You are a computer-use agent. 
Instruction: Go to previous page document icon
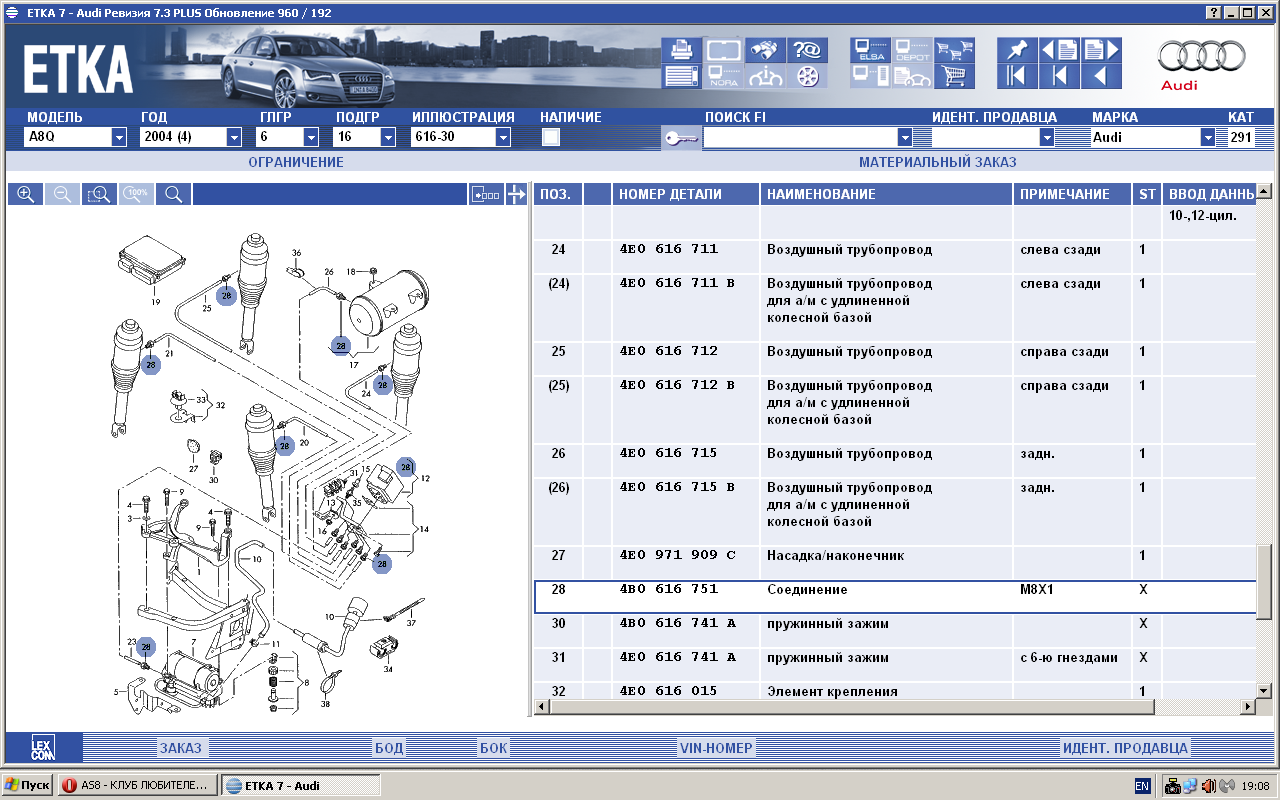1059,50
